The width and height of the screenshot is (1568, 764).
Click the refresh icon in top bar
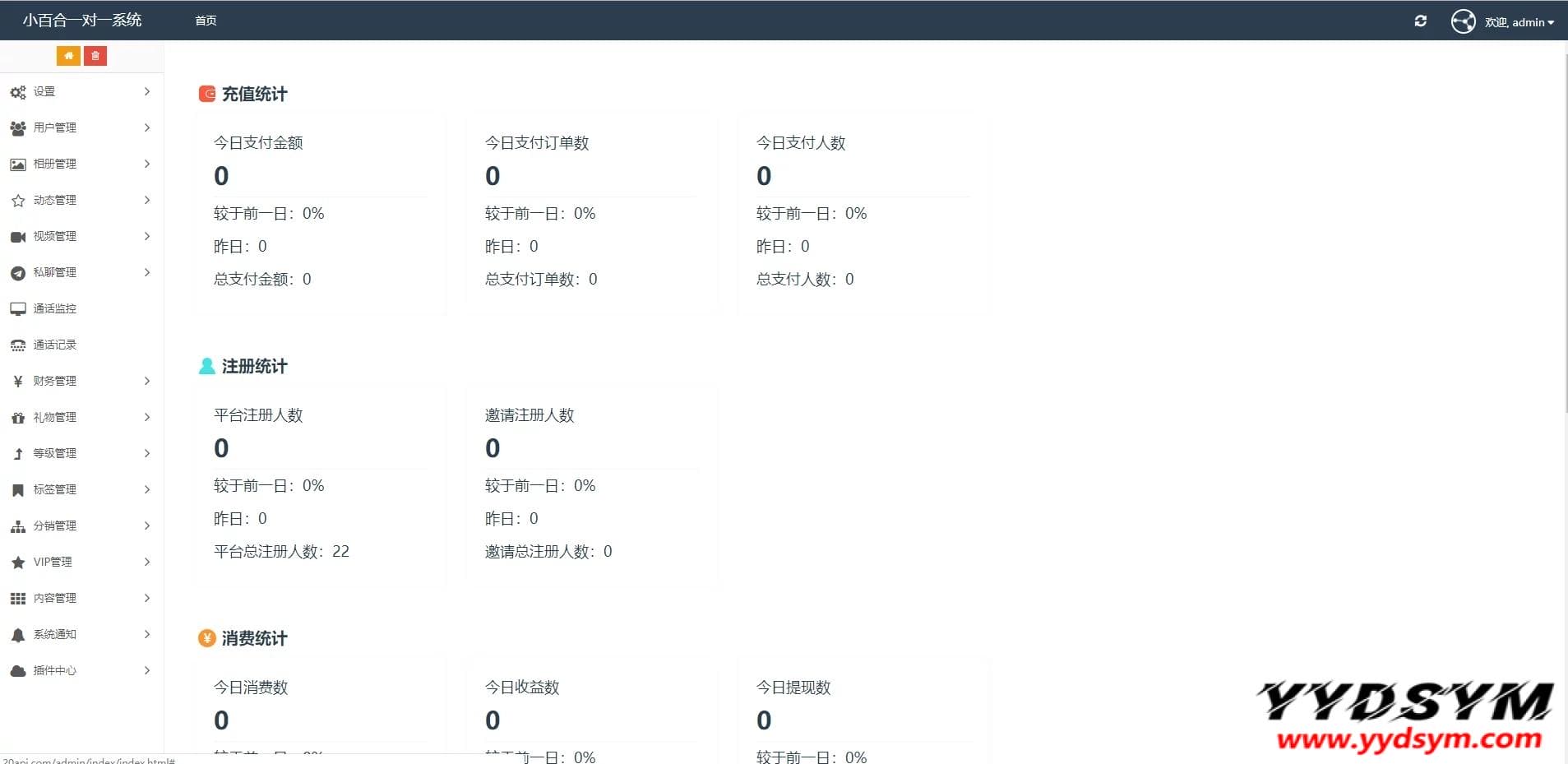[x=1420, y=21]
